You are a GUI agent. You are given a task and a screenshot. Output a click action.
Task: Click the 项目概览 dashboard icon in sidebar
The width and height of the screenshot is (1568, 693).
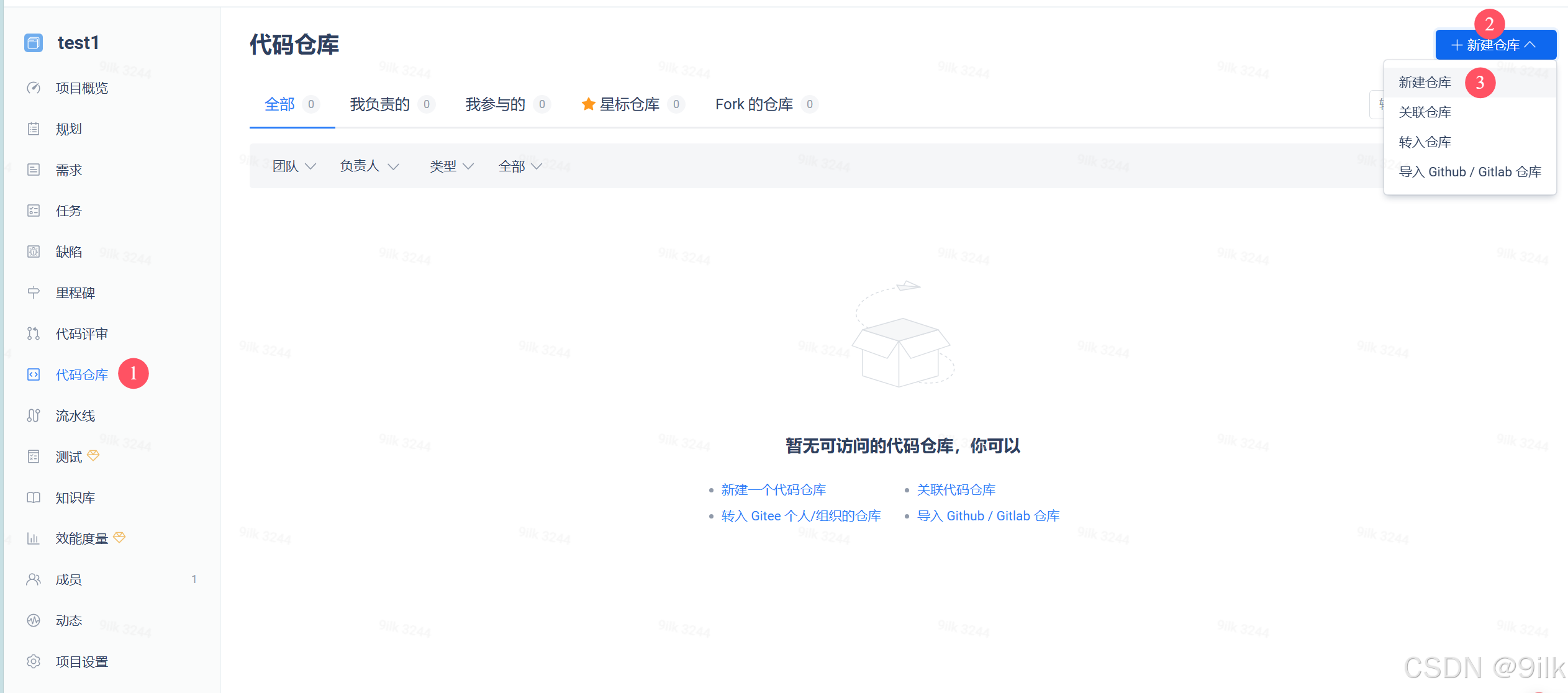tap(34, 88)
